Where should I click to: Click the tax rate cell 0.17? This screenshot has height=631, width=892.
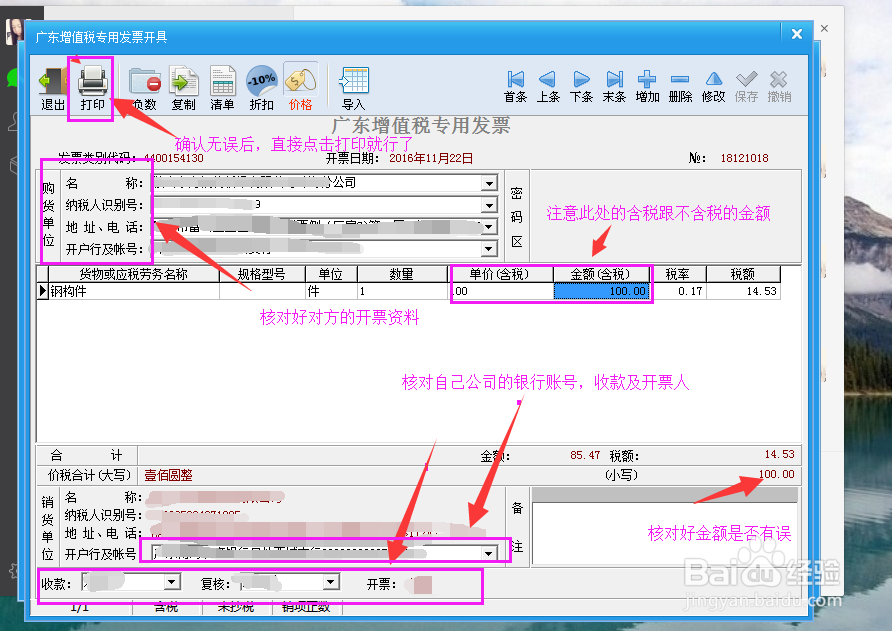(678, 291)
